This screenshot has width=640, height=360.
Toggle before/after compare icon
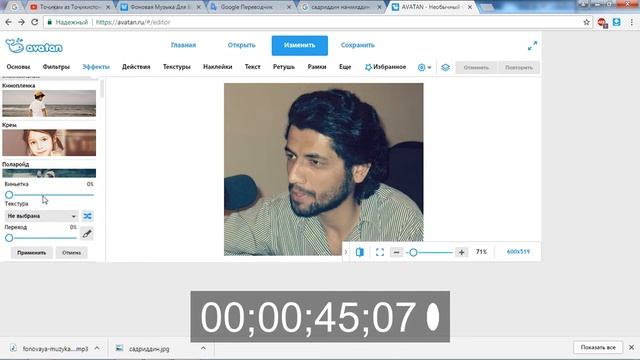[x=360, y=252]
